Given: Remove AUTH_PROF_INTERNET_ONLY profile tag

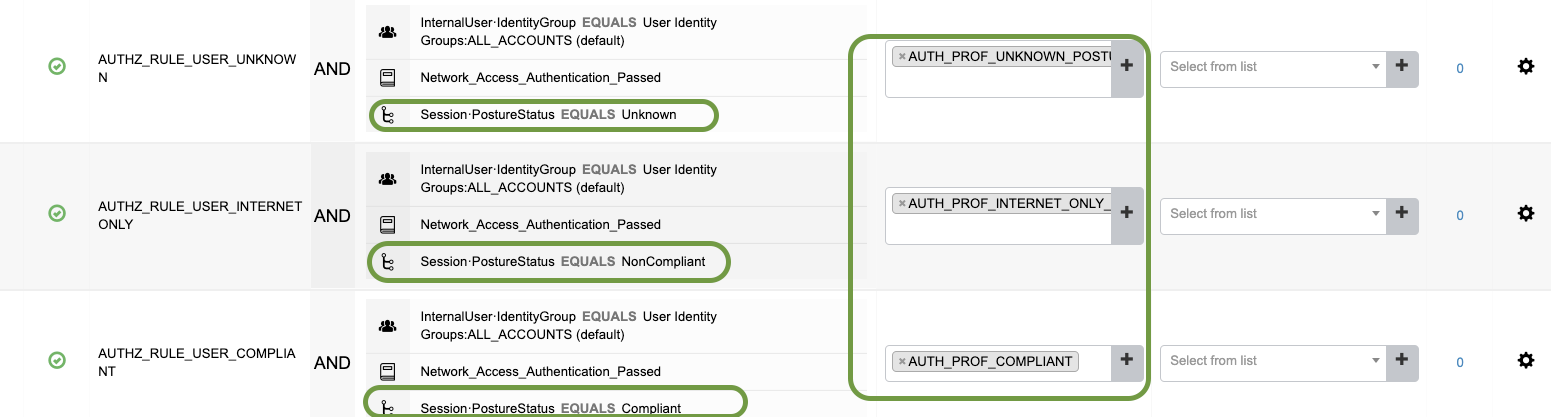Looking at the screenshot, I should [902, 204].
